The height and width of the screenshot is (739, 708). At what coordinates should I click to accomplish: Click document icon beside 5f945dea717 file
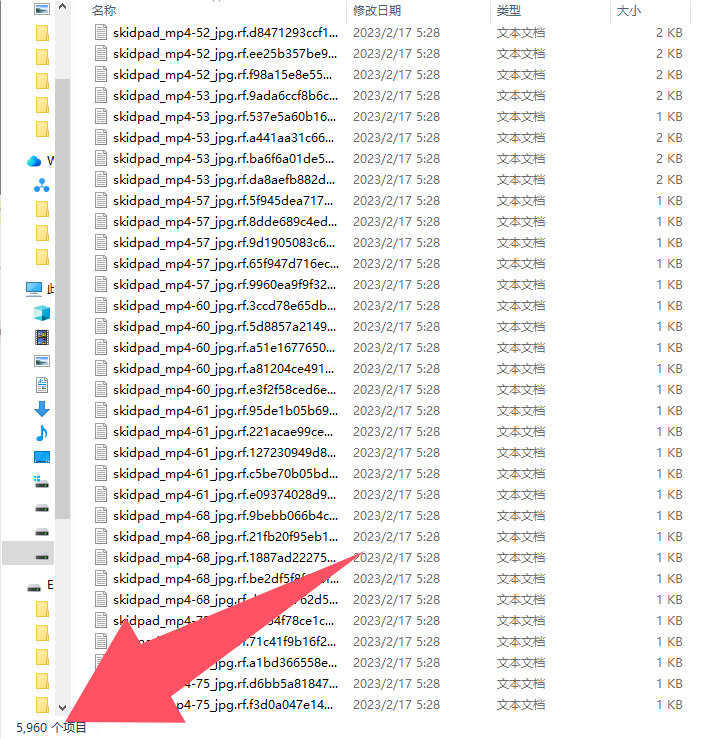(100, 201)
